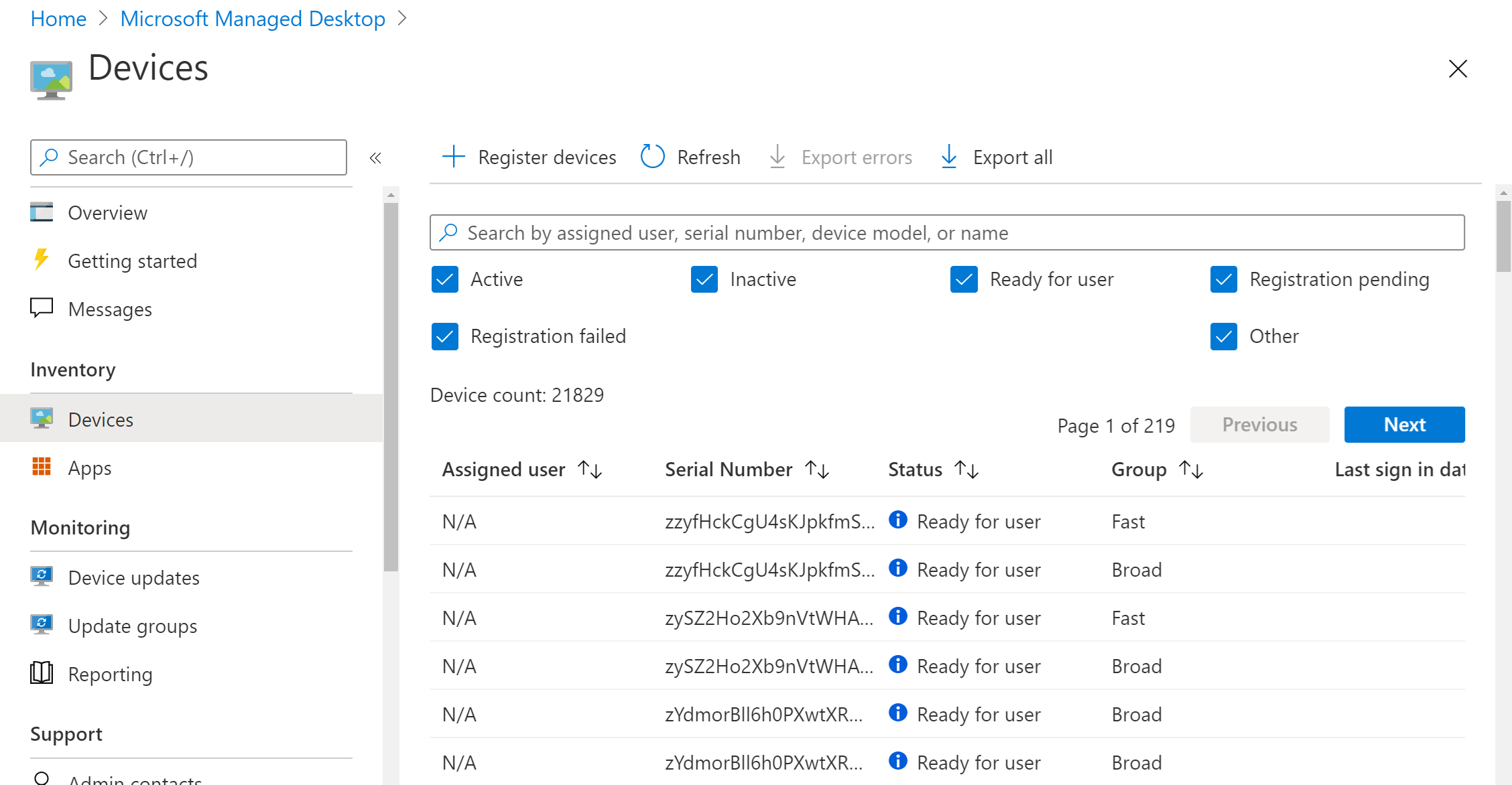Click the Update groups icon
The image size is (1512, 785).
pyautogui.click(x=42, y=624)
